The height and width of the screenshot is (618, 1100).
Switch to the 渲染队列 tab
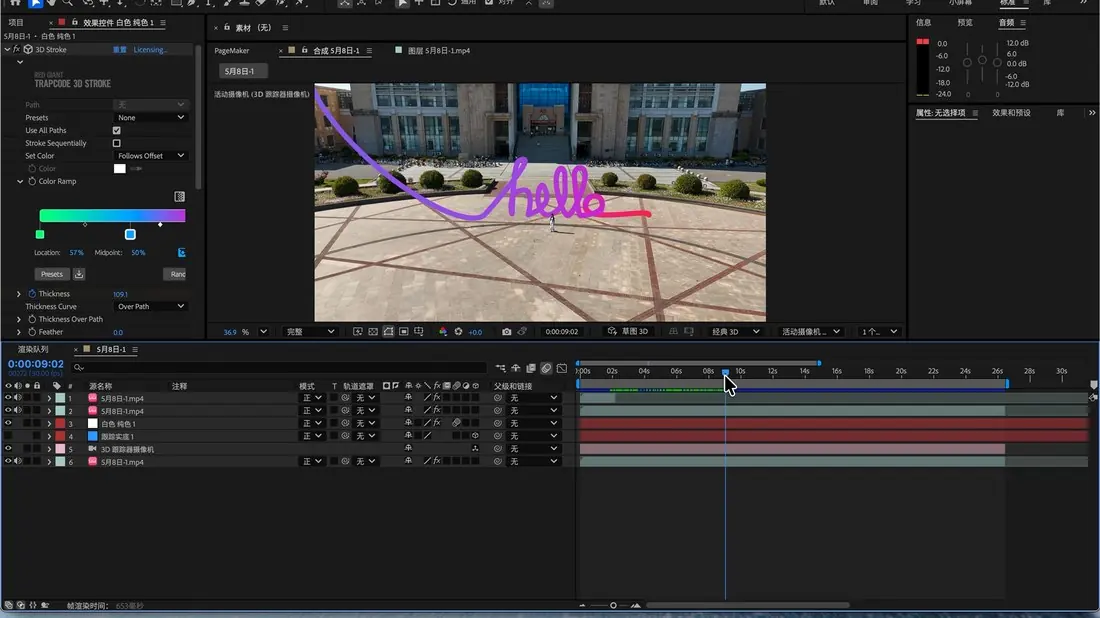[33, 349]
